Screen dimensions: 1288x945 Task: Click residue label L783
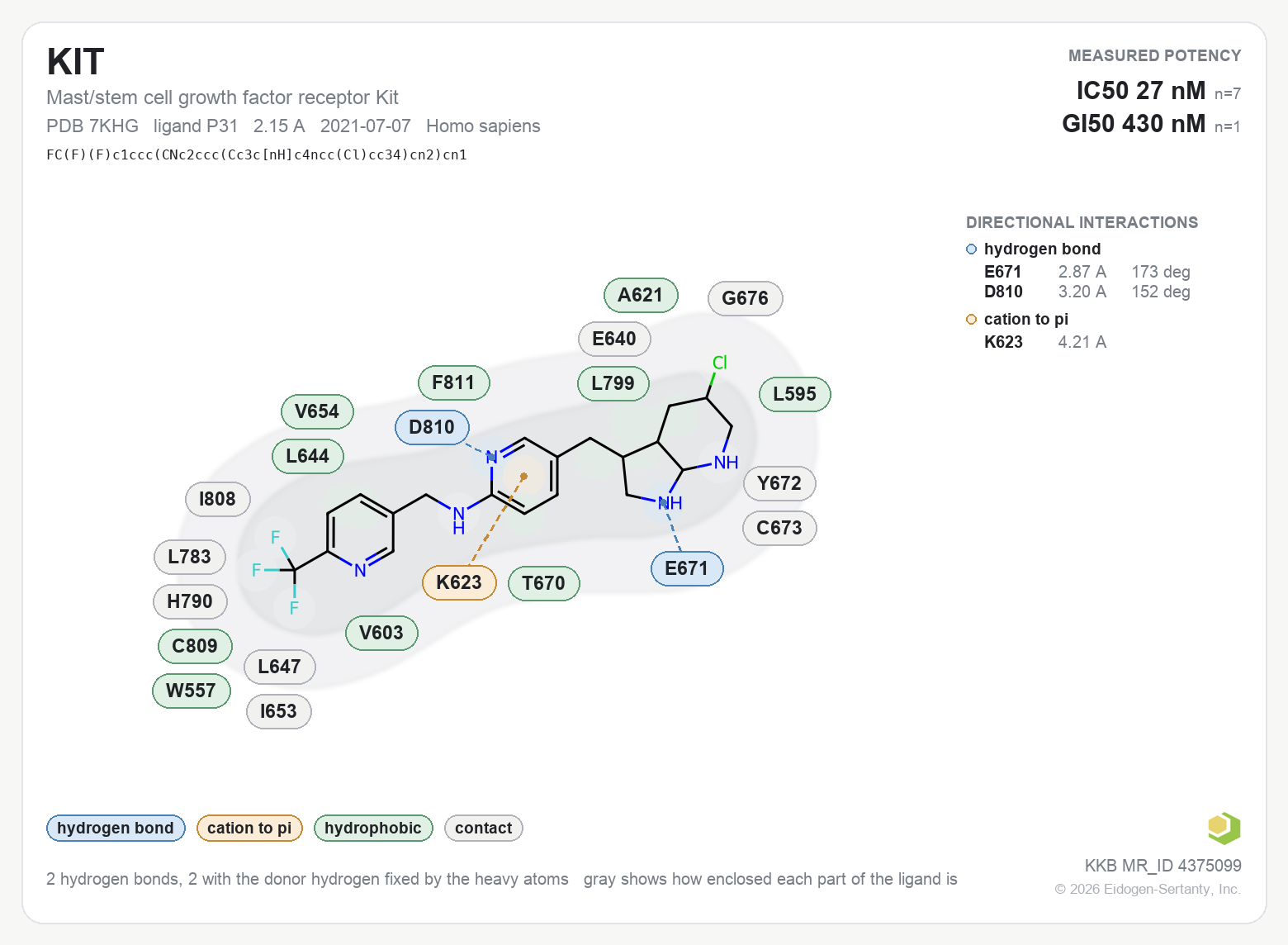click(190, 557)
